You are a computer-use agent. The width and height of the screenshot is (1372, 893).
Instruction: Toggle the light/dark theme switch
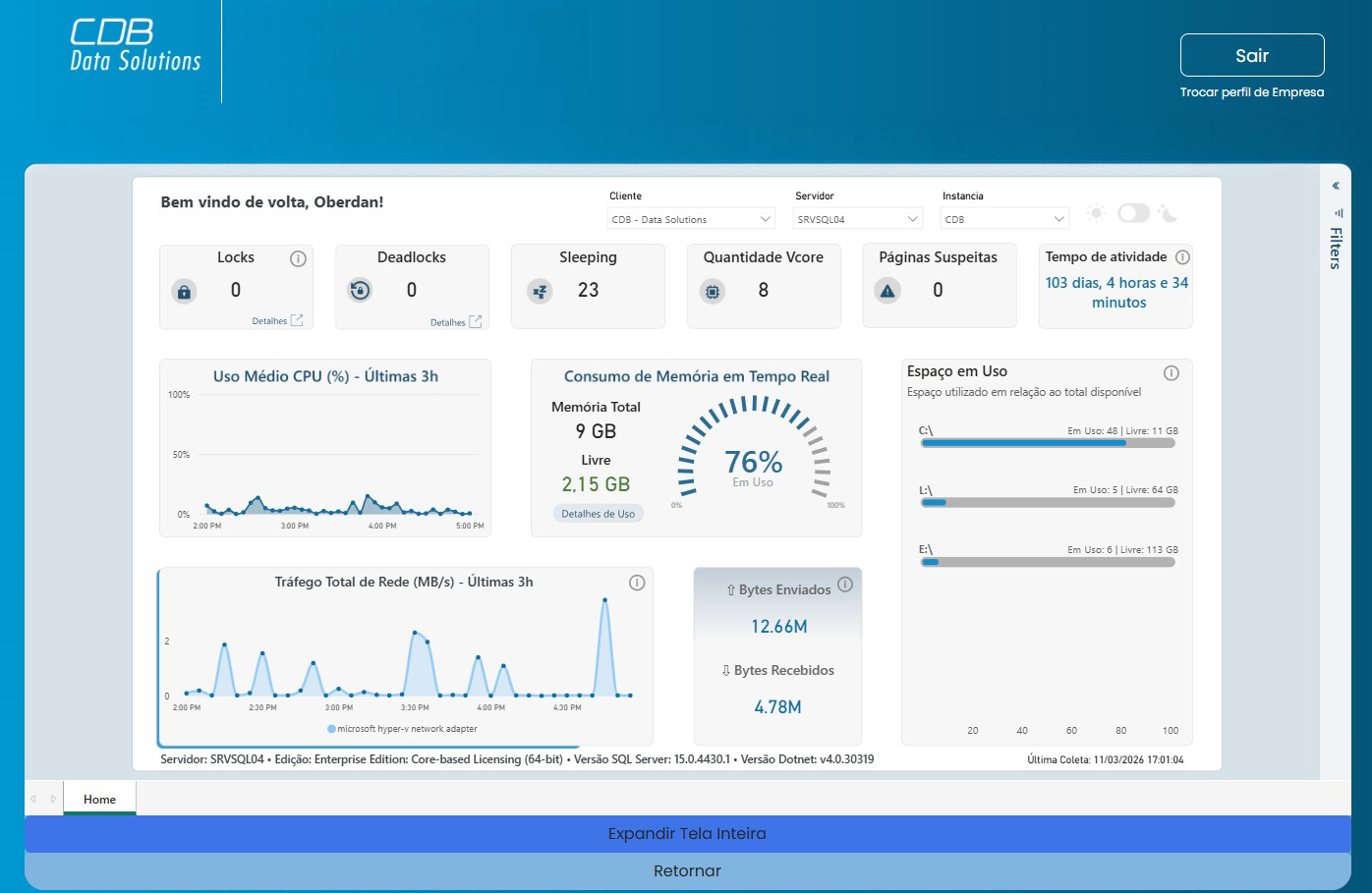1133,213
